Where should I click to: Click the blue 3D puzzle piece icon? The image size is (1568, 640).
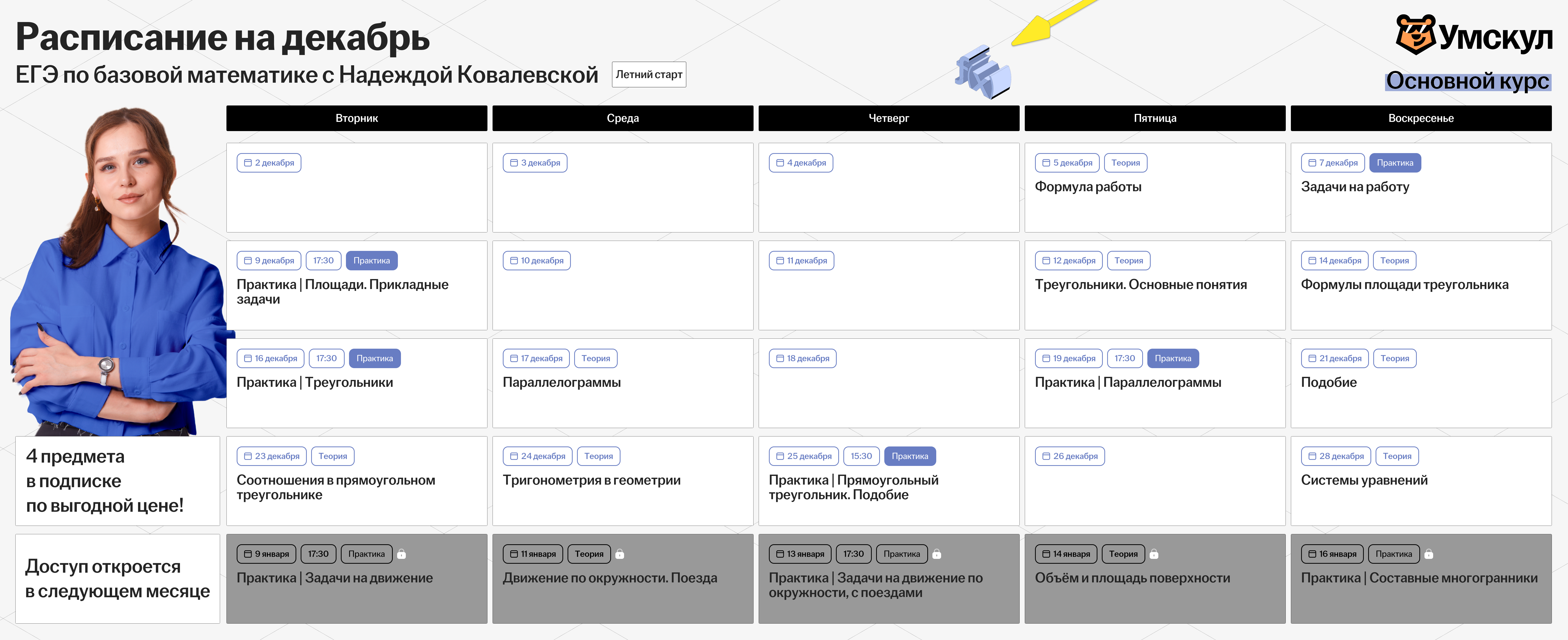tap(983, 72)
